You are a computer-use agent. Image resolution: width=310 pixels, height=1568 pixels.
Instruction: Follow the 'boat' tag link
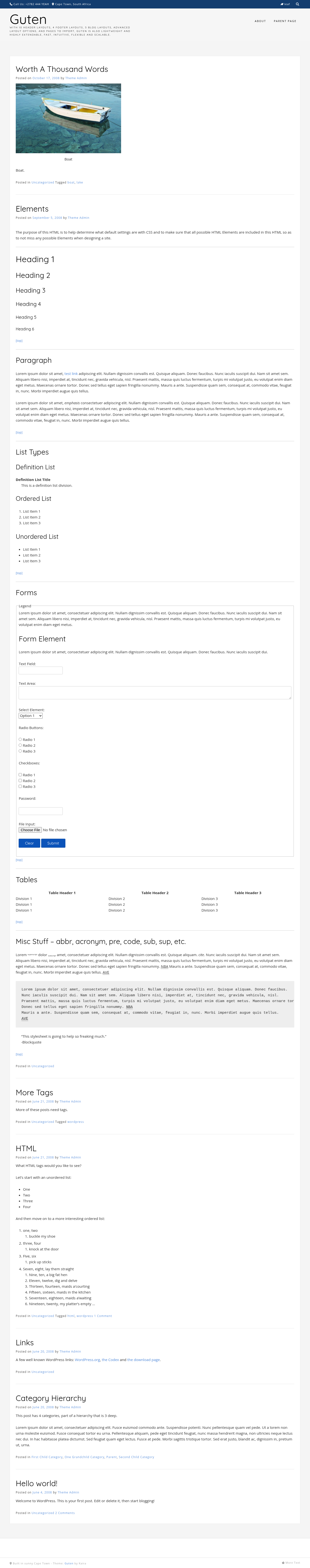71,182
